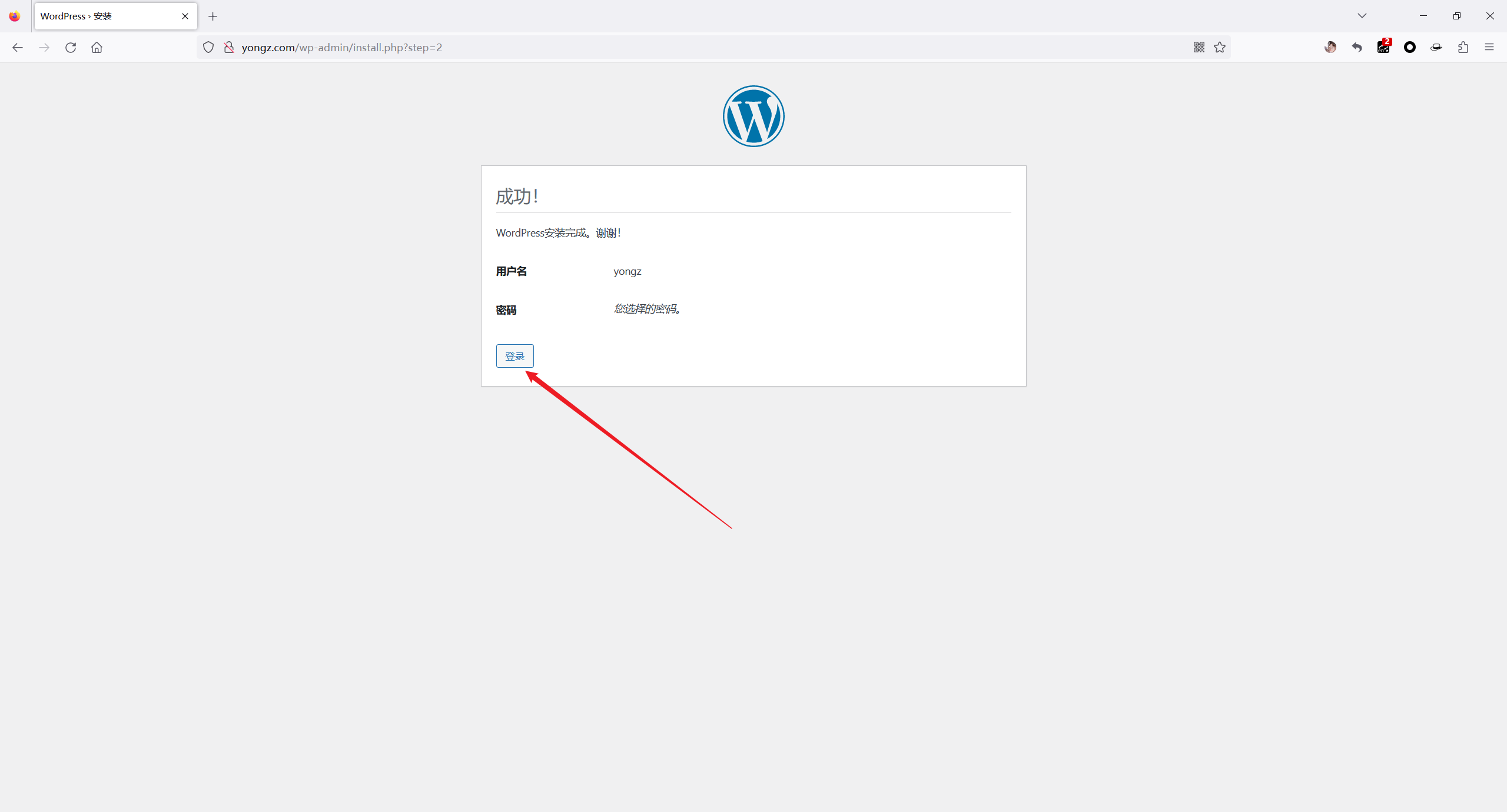The image size is (1507, 812).
Task: Click the address bar URL field
Action: point(712,47)
